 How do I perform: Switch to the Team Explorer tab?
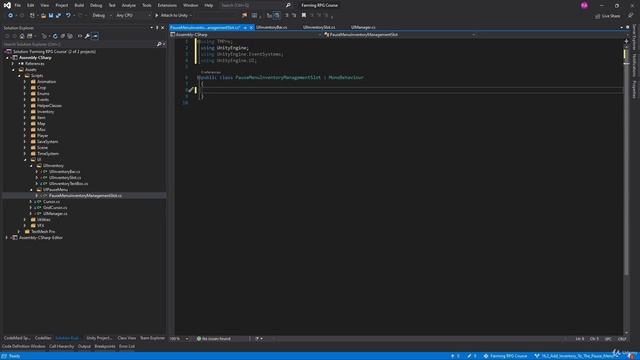(x=152, y=338)
